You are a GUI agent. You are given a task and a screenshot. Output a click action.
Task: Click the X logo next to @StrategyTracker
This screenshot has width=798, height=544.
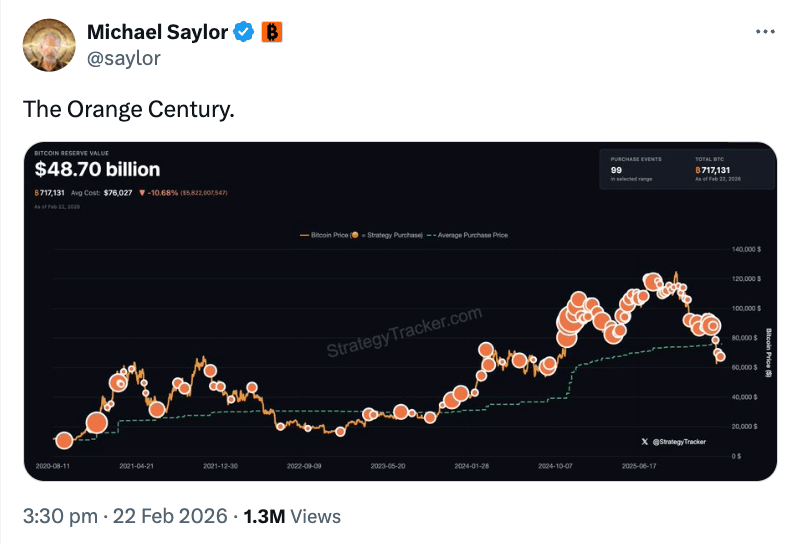click(644, 441)
